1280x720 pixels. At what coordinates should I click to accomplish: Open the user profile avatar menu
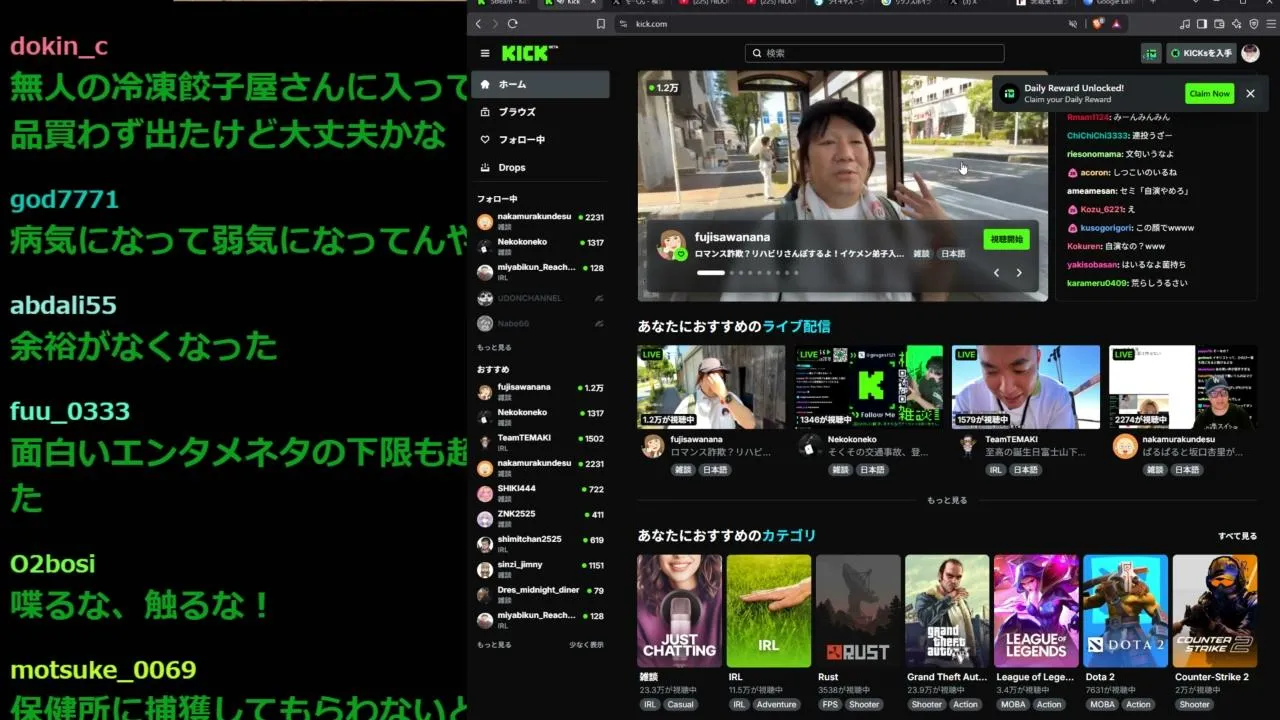(1250, 53)
